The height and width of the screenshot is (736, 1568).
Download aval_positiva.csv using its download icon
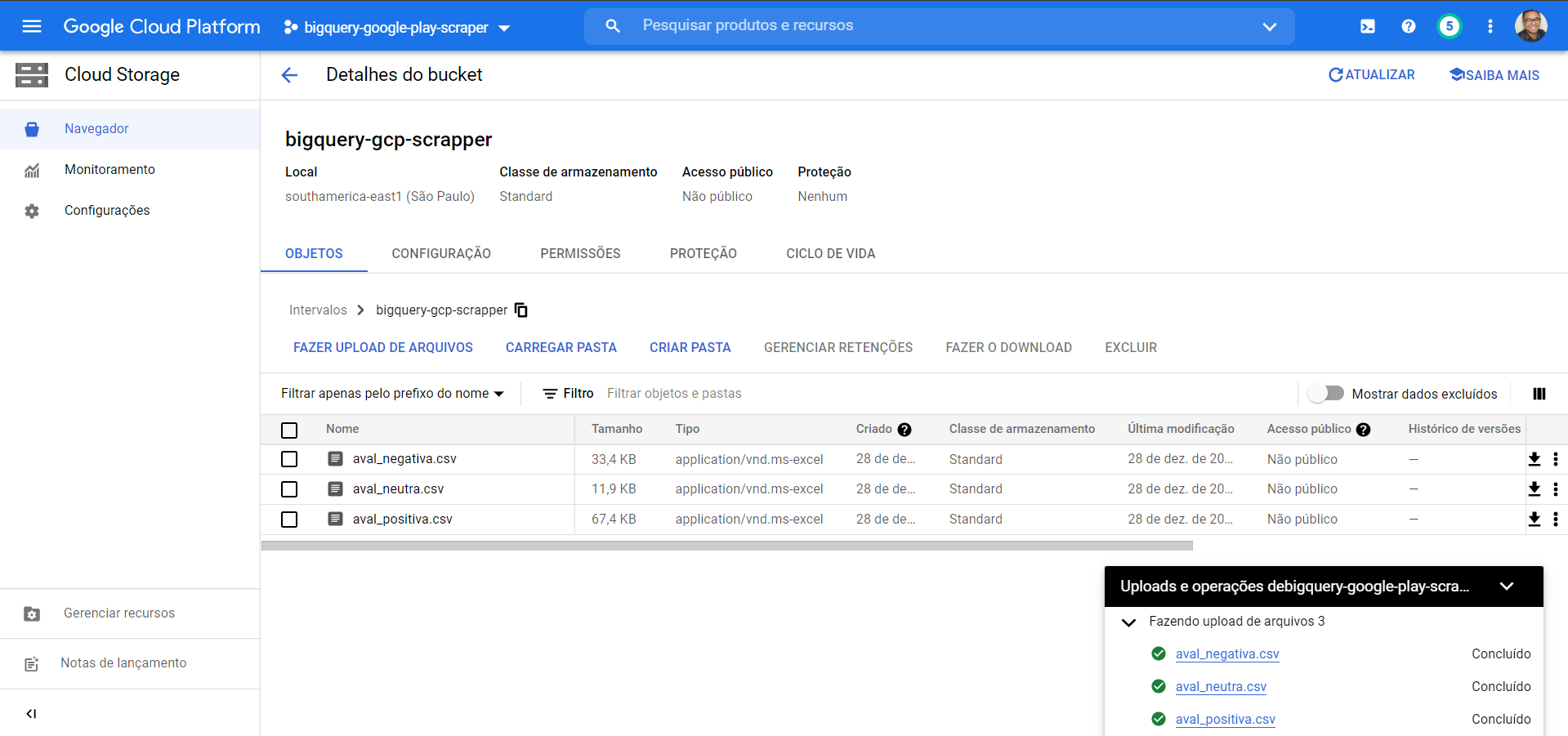[1534, 519]
